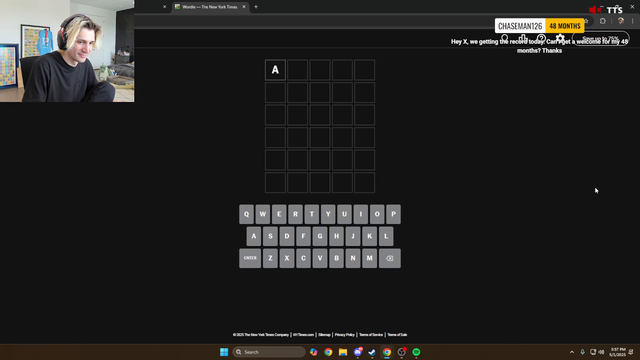This screenshot has width=640, height=360.
Task: Tap the F key on Wordle keyboard
Action: [303, 236]
